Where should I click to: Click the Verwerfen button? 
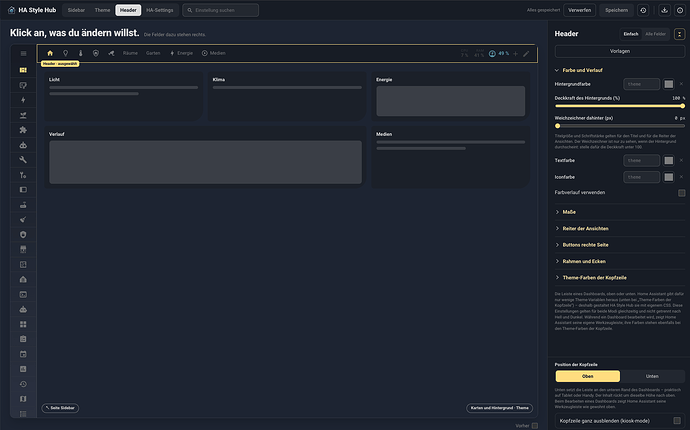[x=580, y=10]
